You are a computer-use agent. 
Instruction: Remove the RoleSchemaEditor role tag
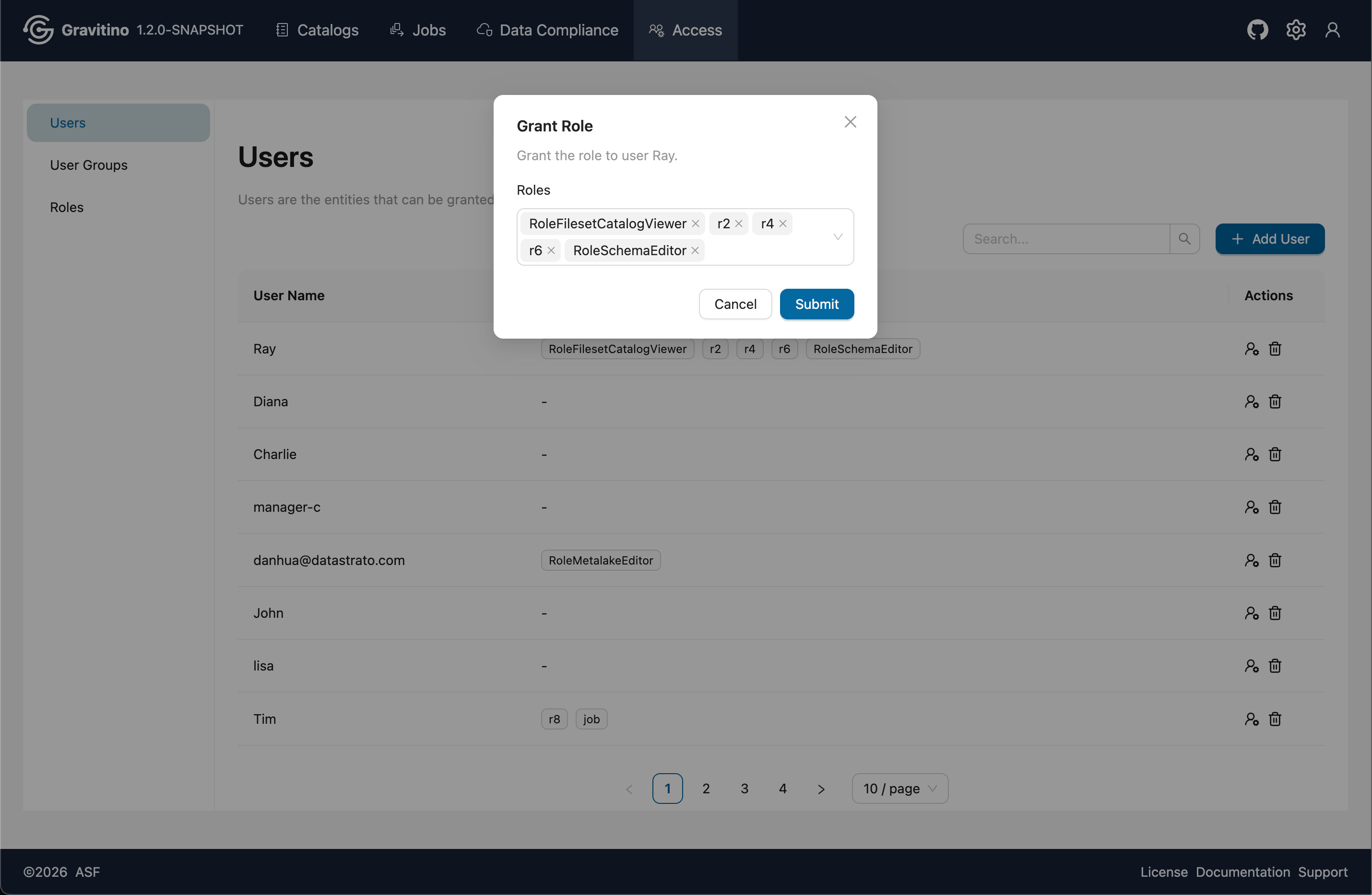coord(695,250)
